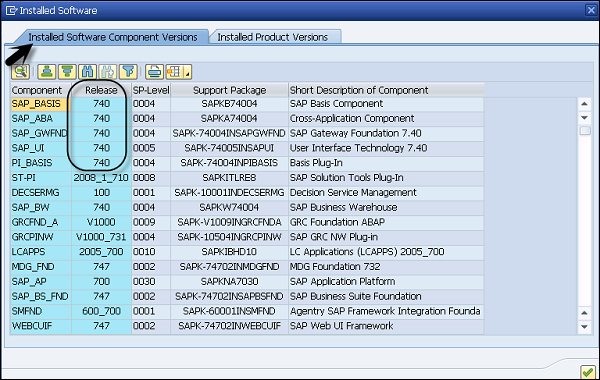
Task: Click the SP-Level column header
Action: coord(151,90)
